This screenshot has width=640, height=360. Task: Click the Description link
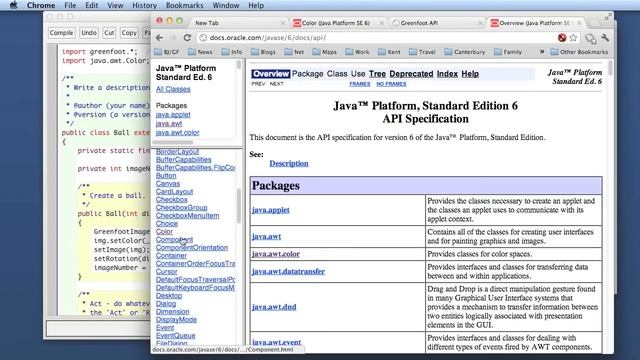(289, 163)
